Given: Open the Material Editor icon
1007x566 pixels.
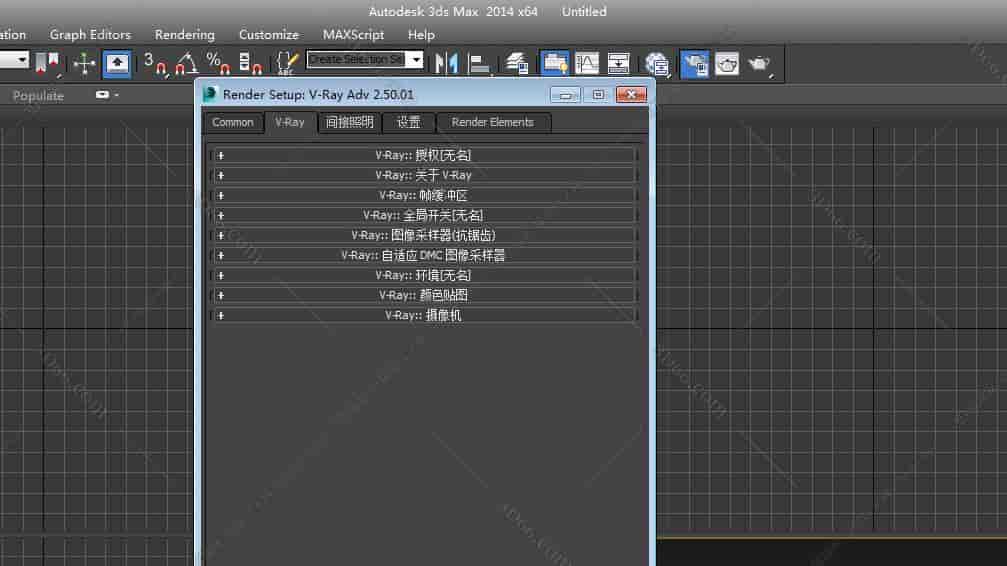Looking at the screenshot, I should [657, 64].
